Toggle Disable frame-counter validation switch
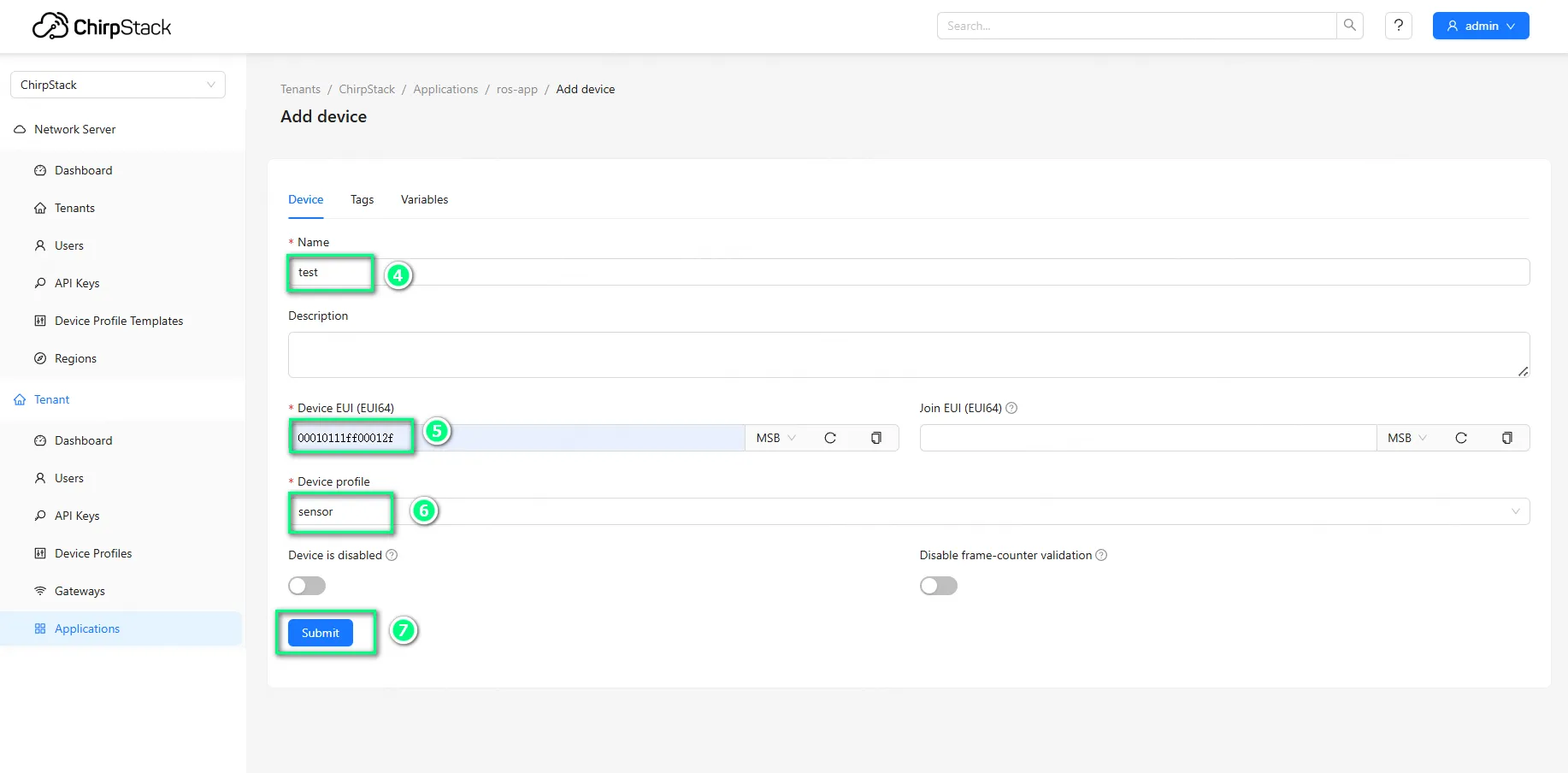Screen dimensions: 1568x773 coord(938,586)
